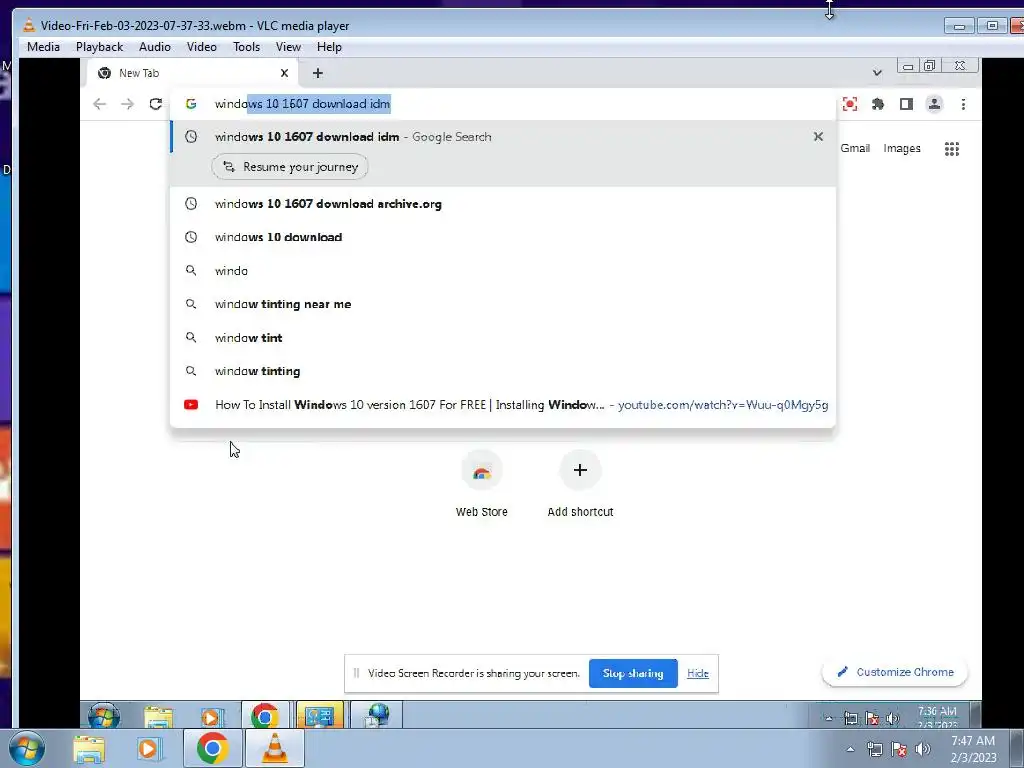Open the Tools menu in VLC
Image resolution: width=1024 pixels, height=768 pixels.
246,47
